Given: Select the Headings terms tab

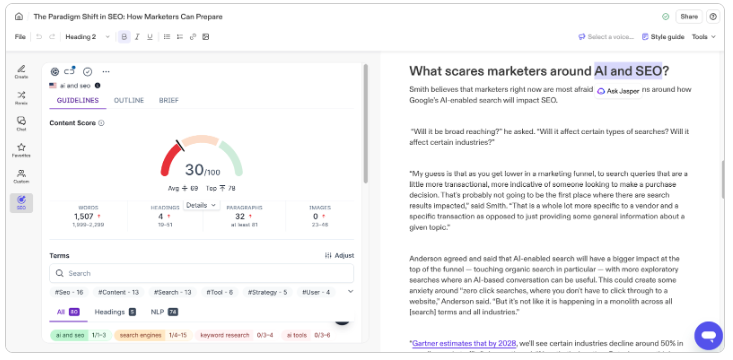Looking at the screenshot, I should [115, 312].
